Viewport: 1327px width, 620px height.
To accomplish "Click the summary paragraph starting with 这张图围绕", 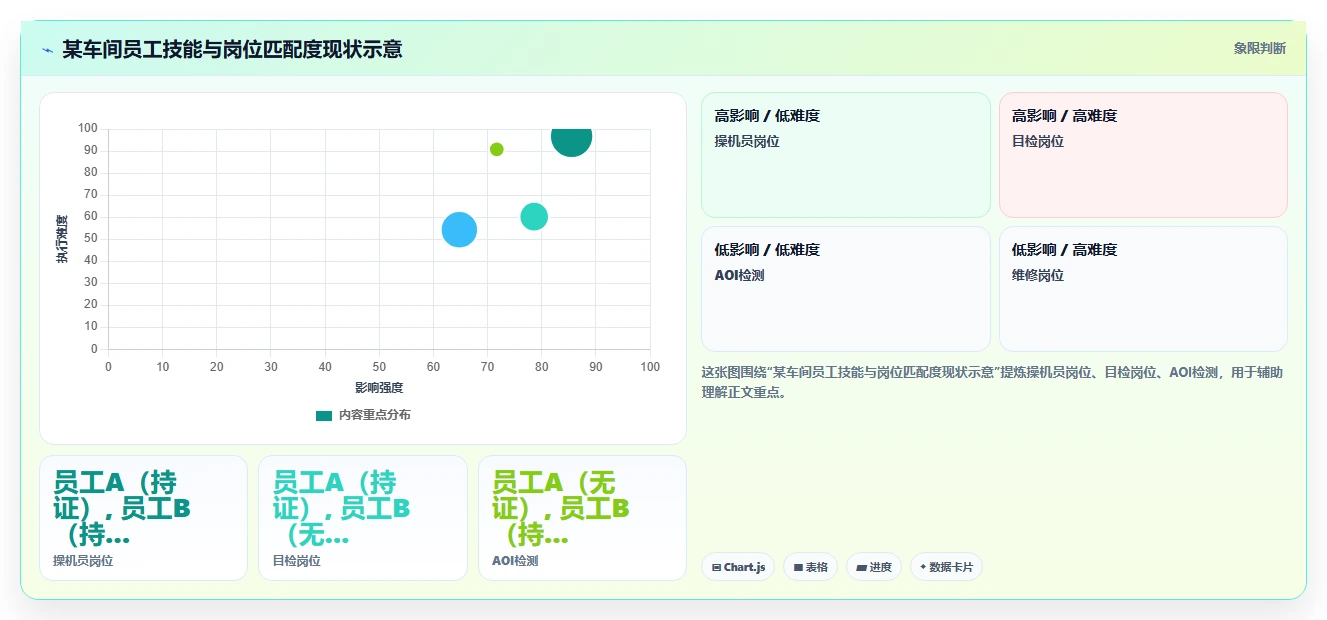I will [993, 382].
